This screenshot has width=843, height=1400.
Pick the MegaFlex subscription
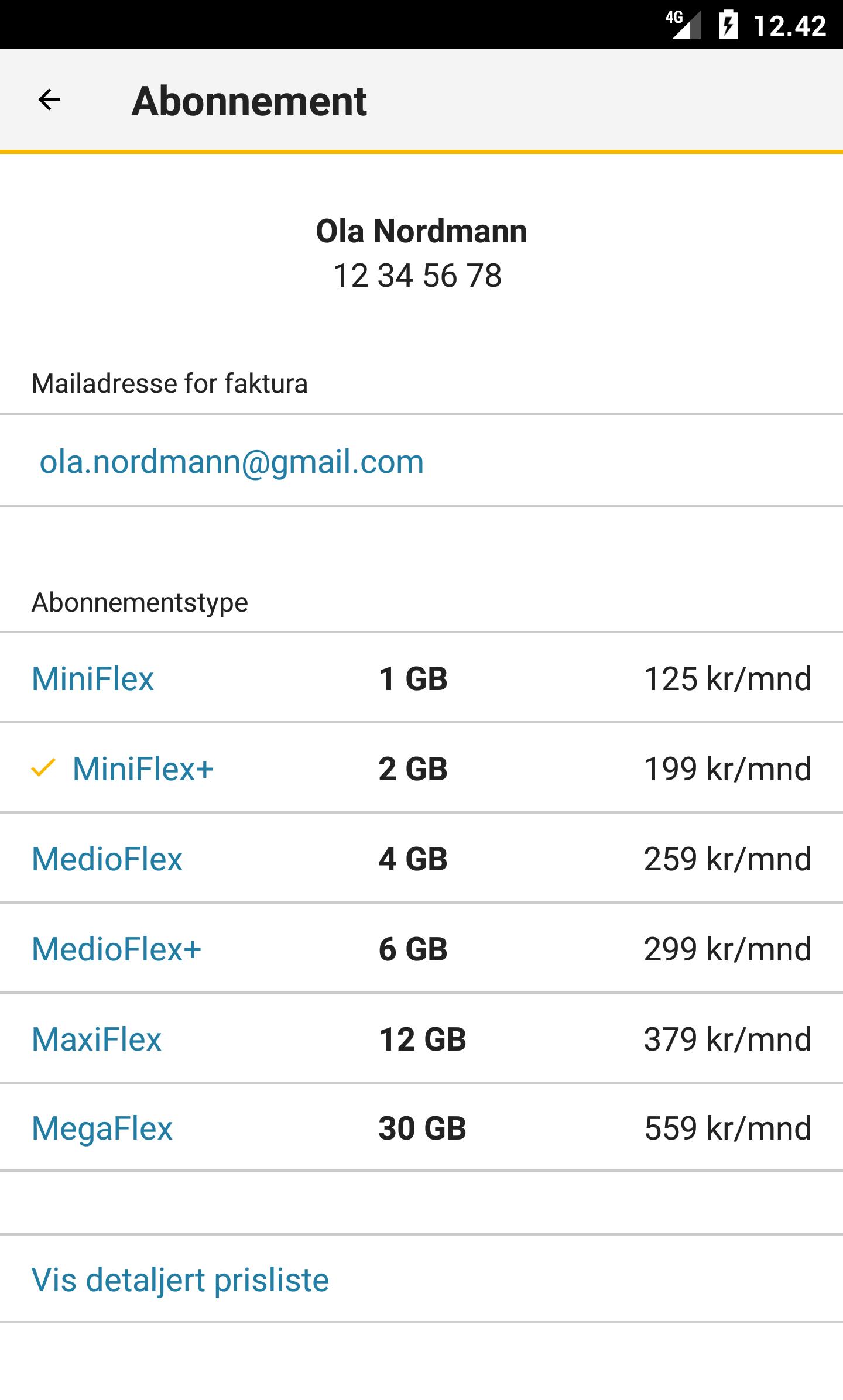click(x=421, y=1127)
